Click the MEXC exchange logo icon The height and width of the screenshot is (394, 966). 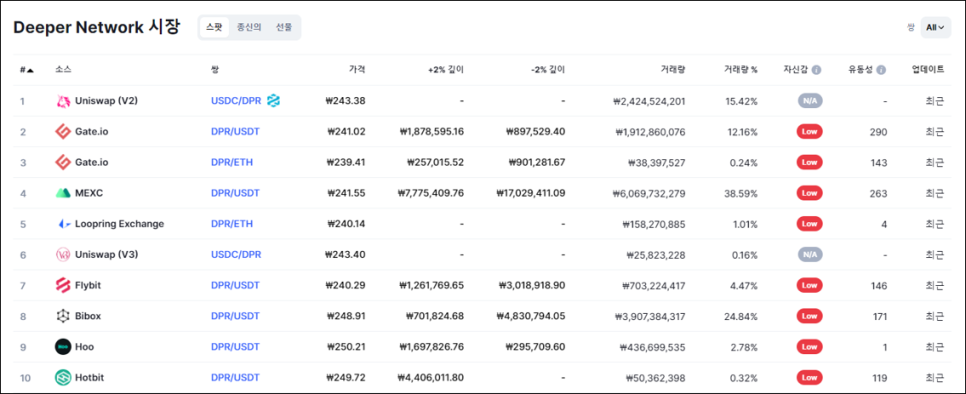63,193
